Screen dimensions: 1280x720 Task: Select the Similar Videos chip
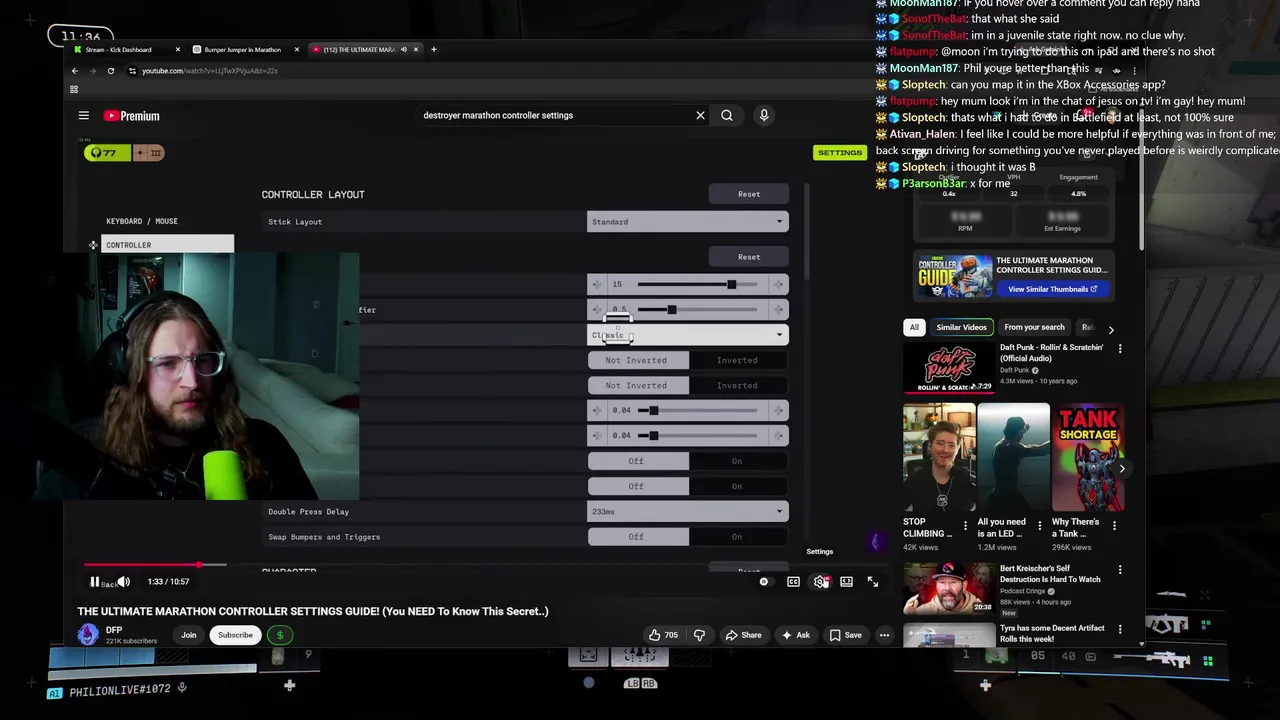click(x=961, y=327)
